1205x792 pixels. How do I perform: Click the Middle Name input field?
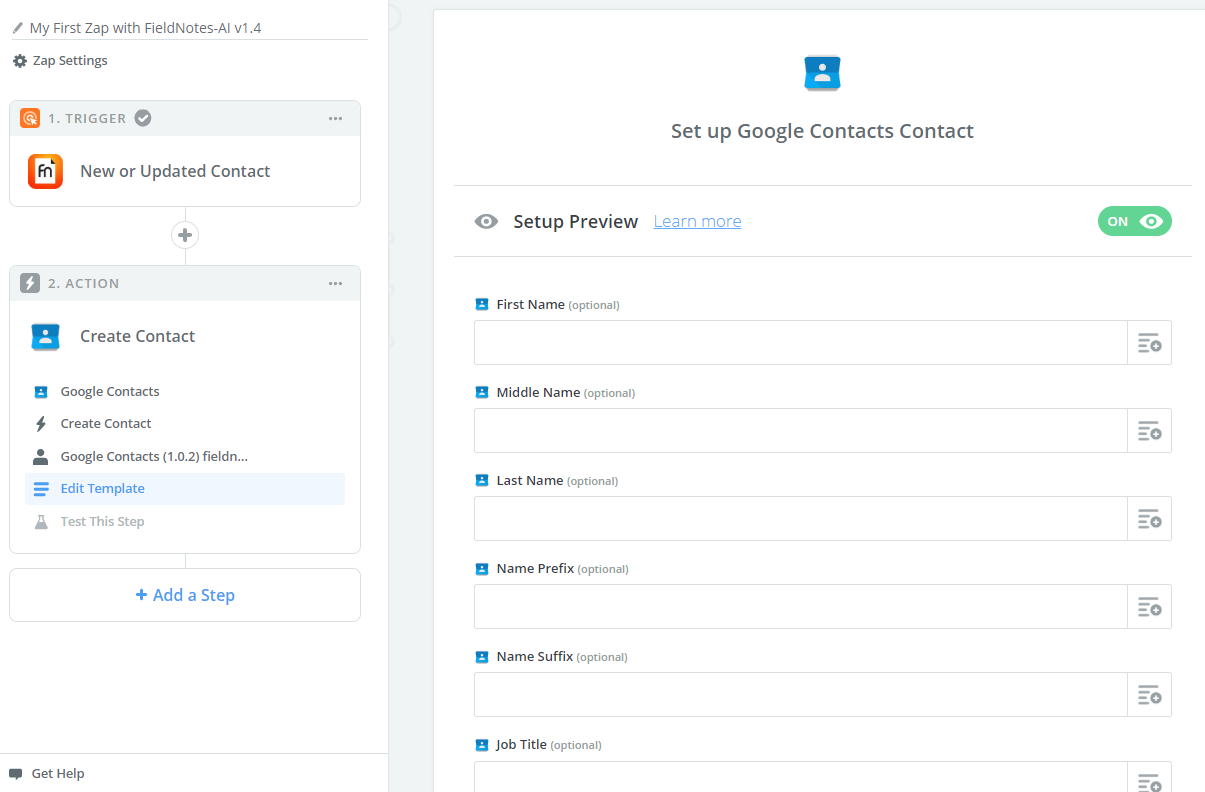(801, 431)
